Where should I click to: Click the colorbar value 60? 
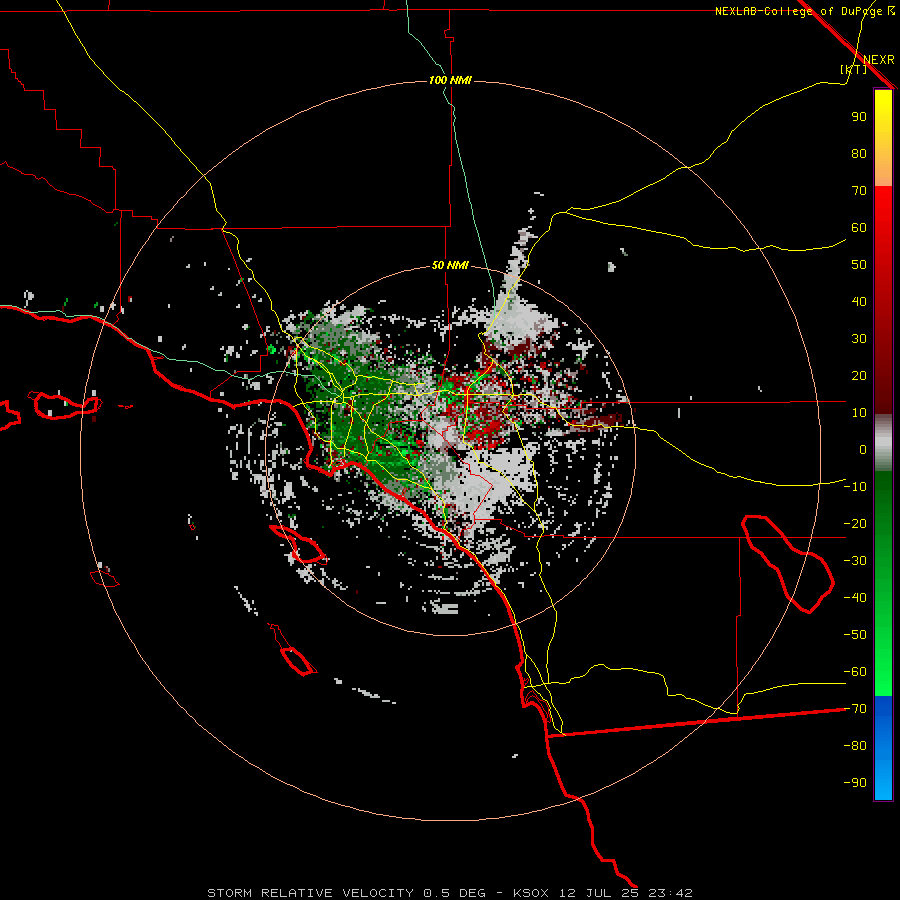click(x=859, y=228)
